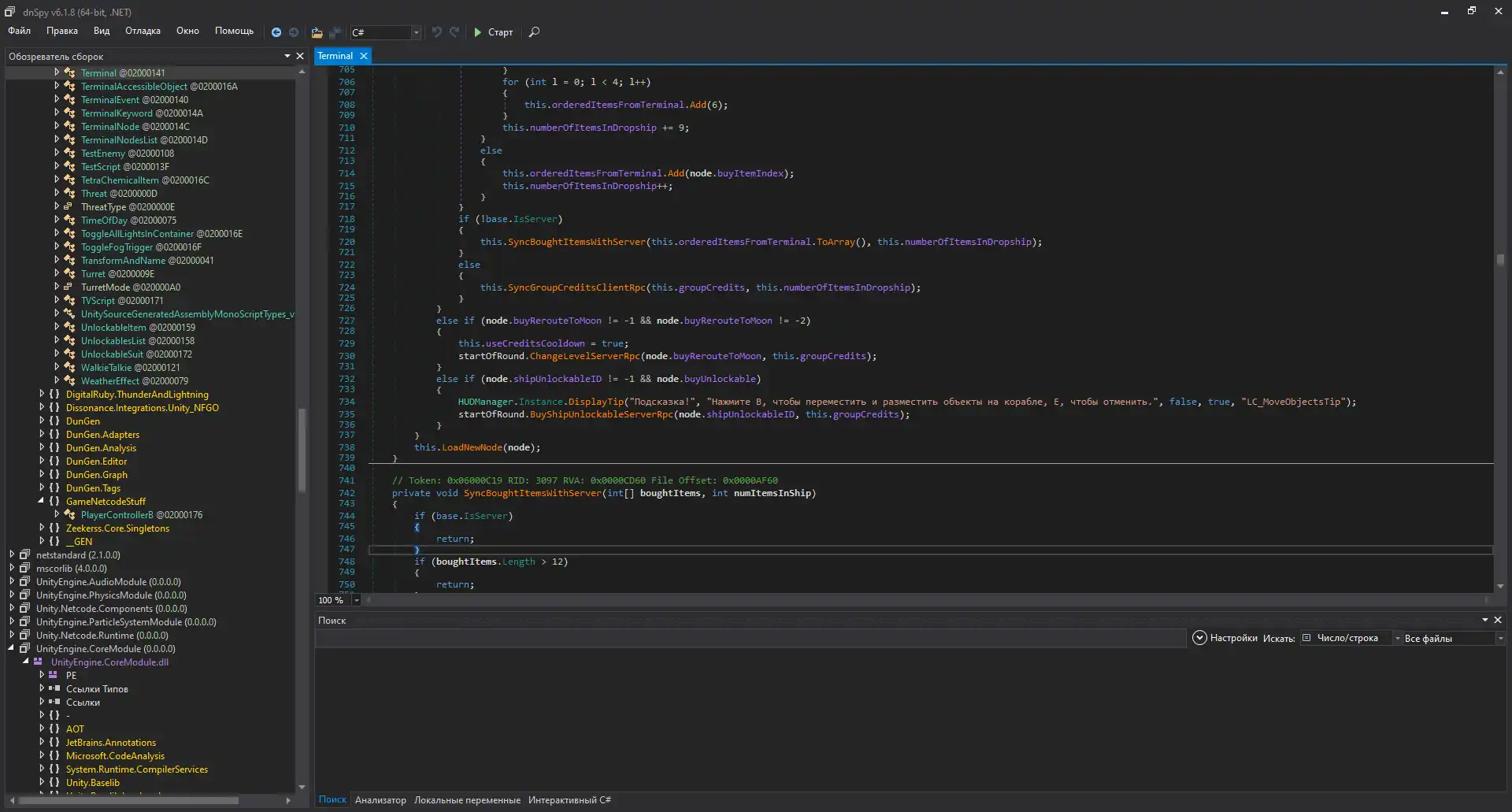The width and height of the screenshot is (1512, 812).
Task: Expand the netstandard (2.1.0.0) assembly node
Action: pyautogui.click(x=11, y=555)
